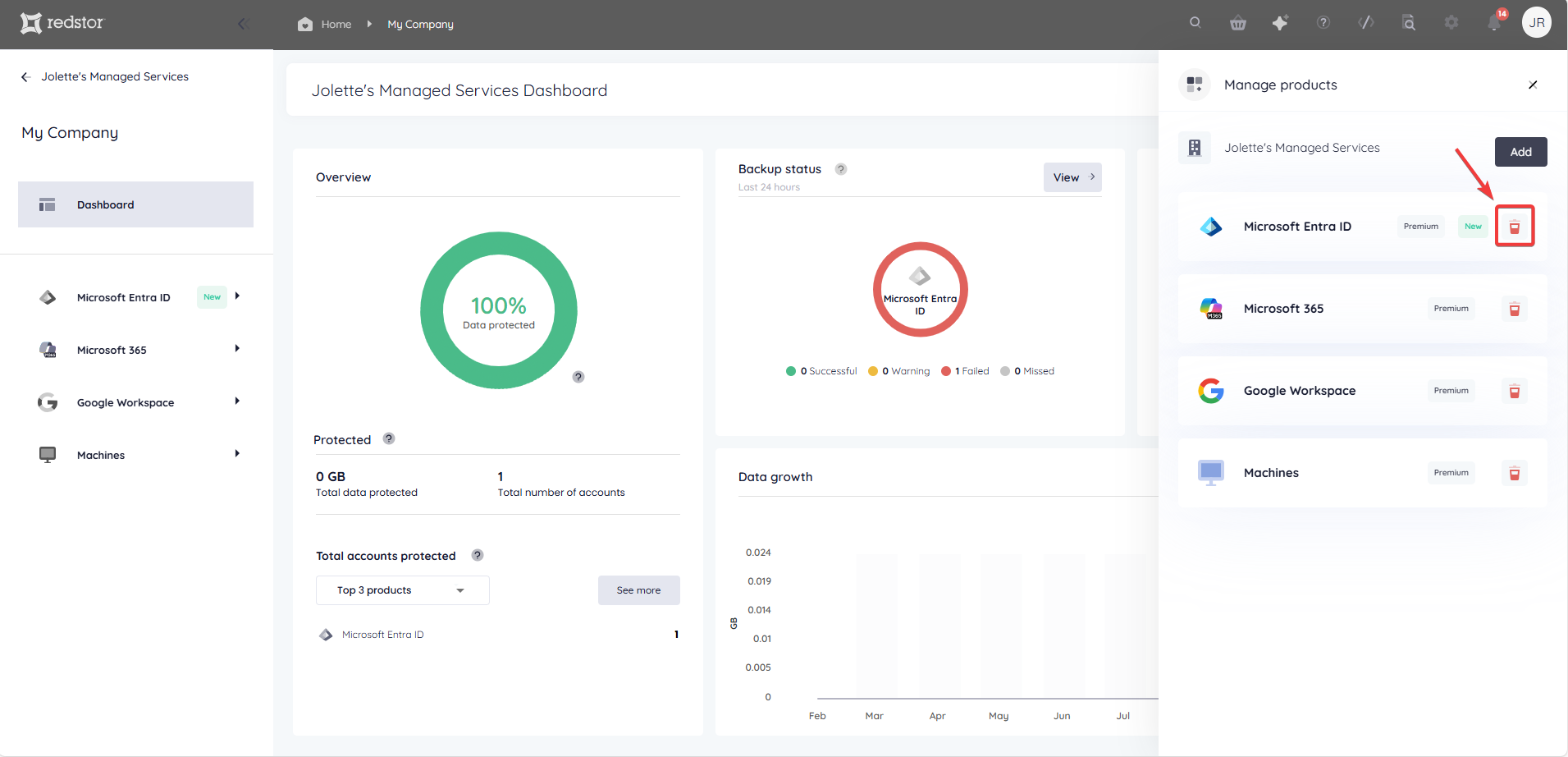Image resolution: width=1568 pixels, height=757 pixels.
Task: Click Premium badge on Machines row
Action: (1451, 473)
